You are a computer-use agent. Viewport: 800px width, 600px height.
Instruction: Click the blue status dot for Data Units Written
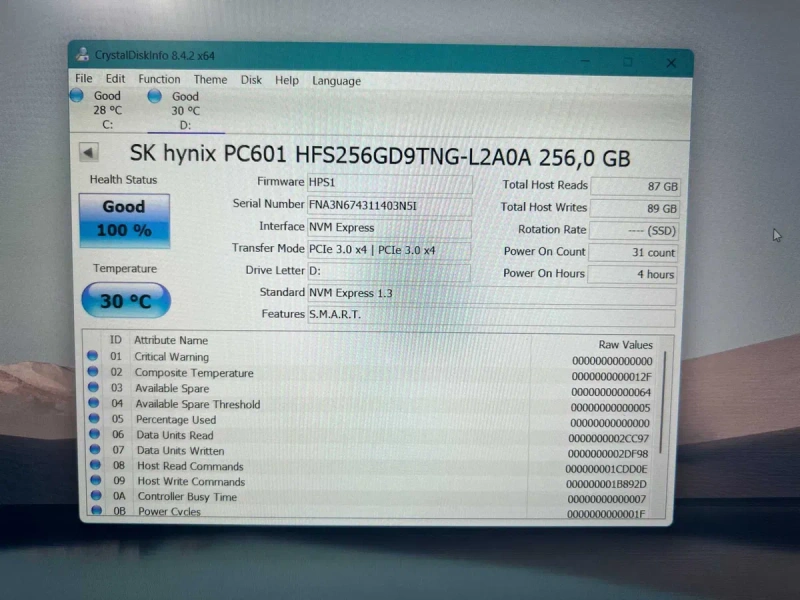click(95, 449)
